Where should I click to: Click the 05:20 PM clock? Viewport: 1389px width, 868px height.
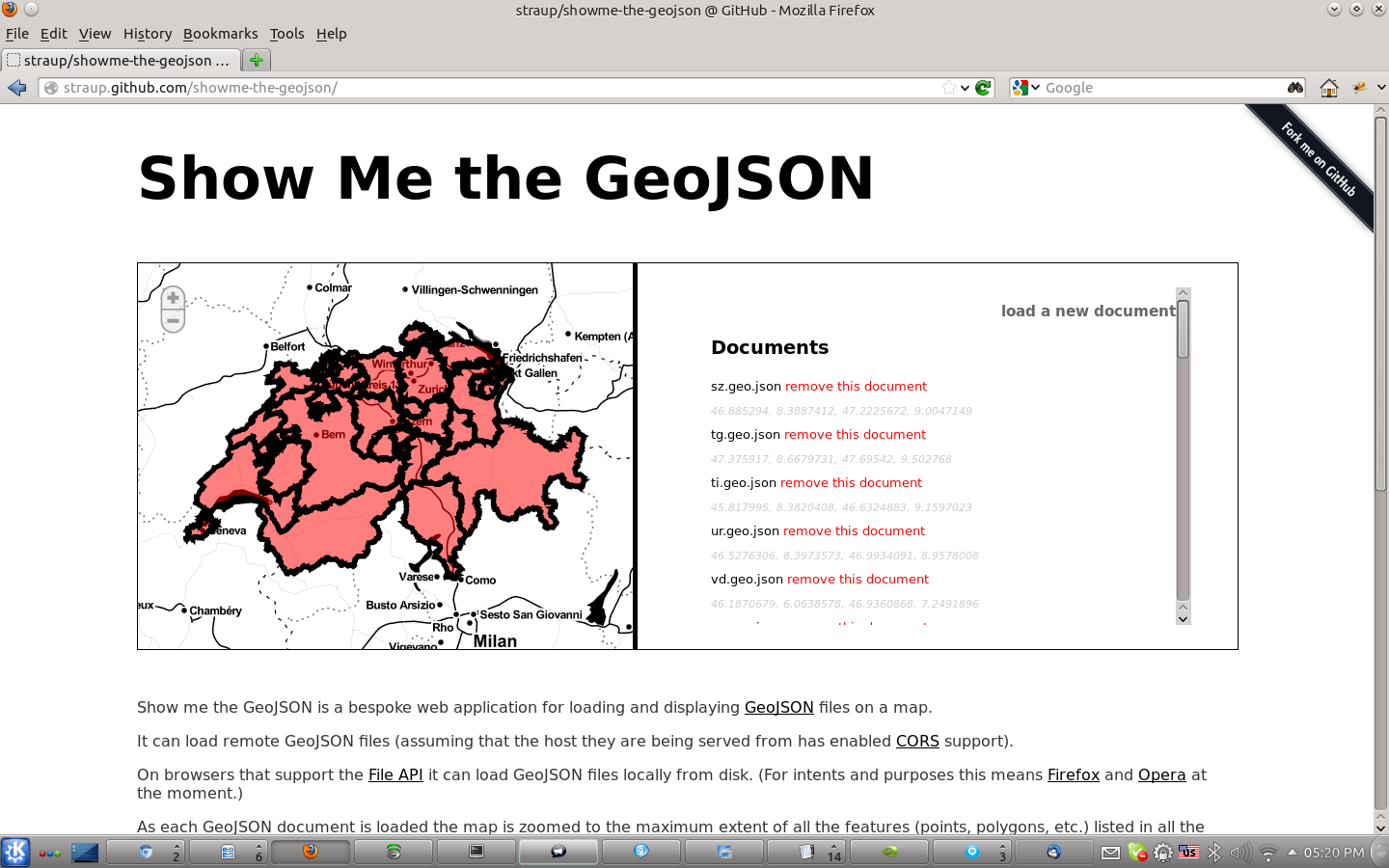pyautogui.click(x=1334, y=853)
